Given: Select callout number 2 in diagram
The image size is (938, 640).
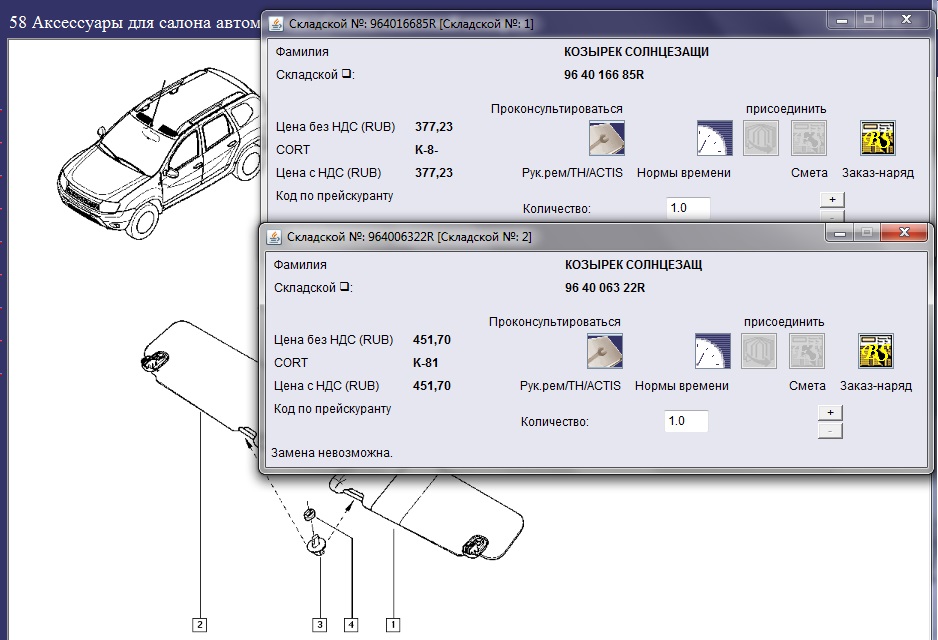Looking at the screenshot, I should coord(200,625).
